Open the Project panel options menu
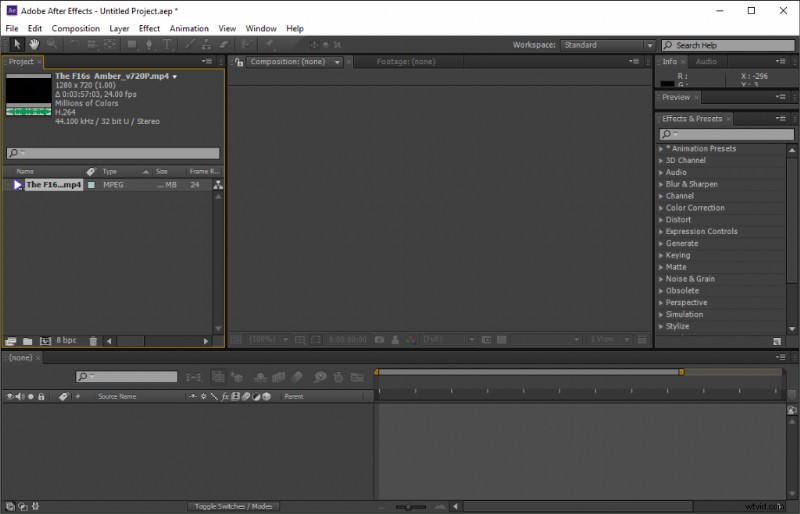The height and width of the screenshot is (514, 800). click(x=207, y=61)
